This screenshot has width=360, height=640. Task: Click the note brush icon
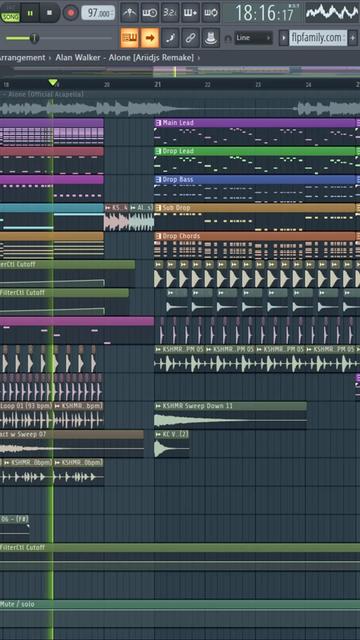pos(170,38)
